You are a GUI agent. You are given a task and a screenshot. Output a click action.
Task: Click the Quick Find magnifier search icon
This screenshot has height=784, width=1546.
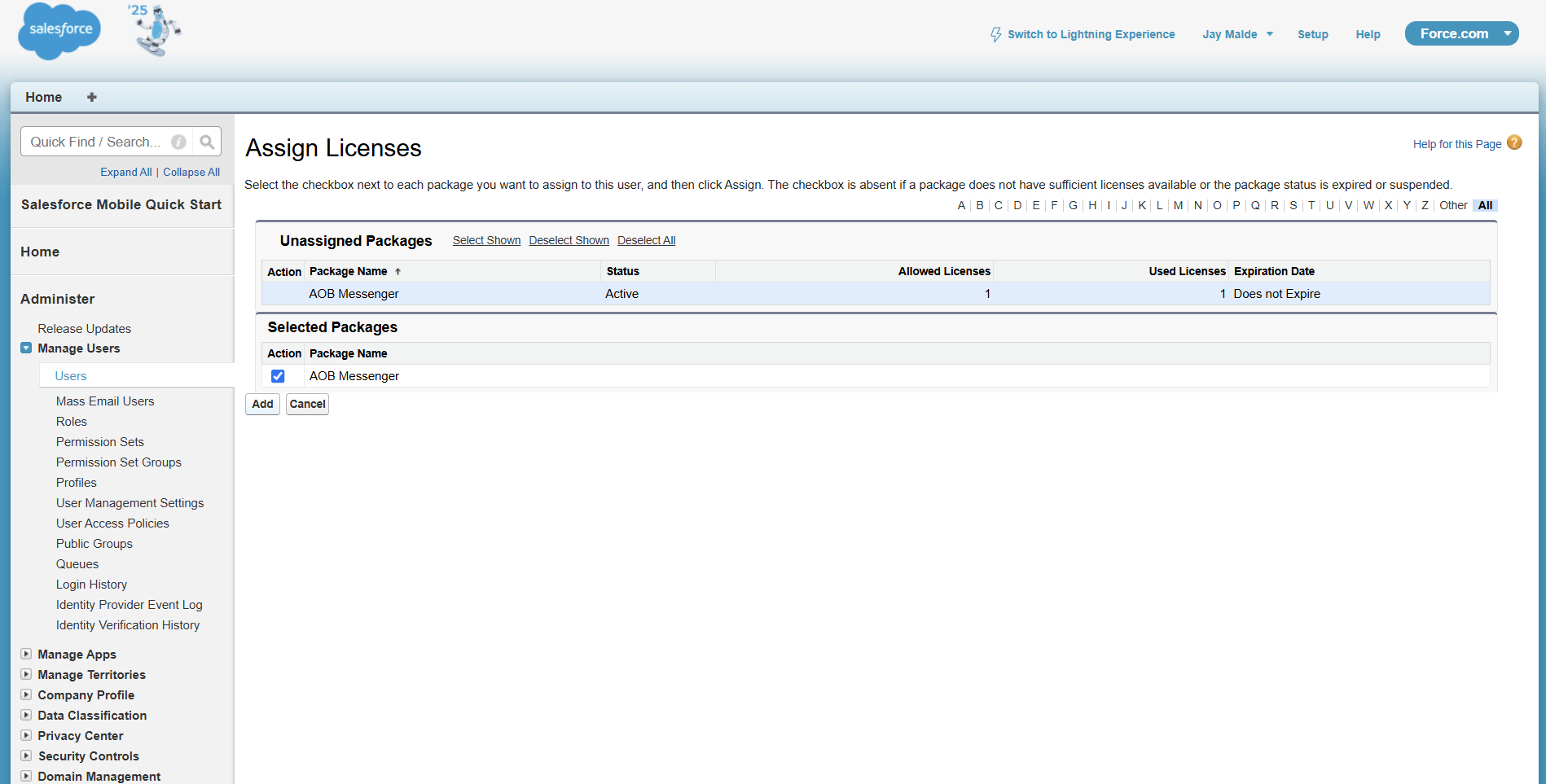[207, 142]
